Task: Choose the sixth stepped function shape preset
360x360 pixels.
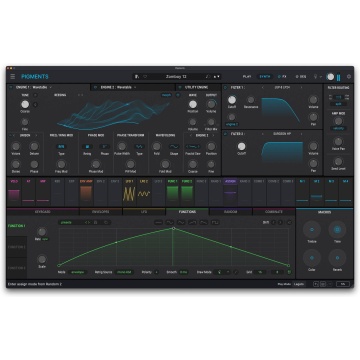Action: click(x=215, y=222)
